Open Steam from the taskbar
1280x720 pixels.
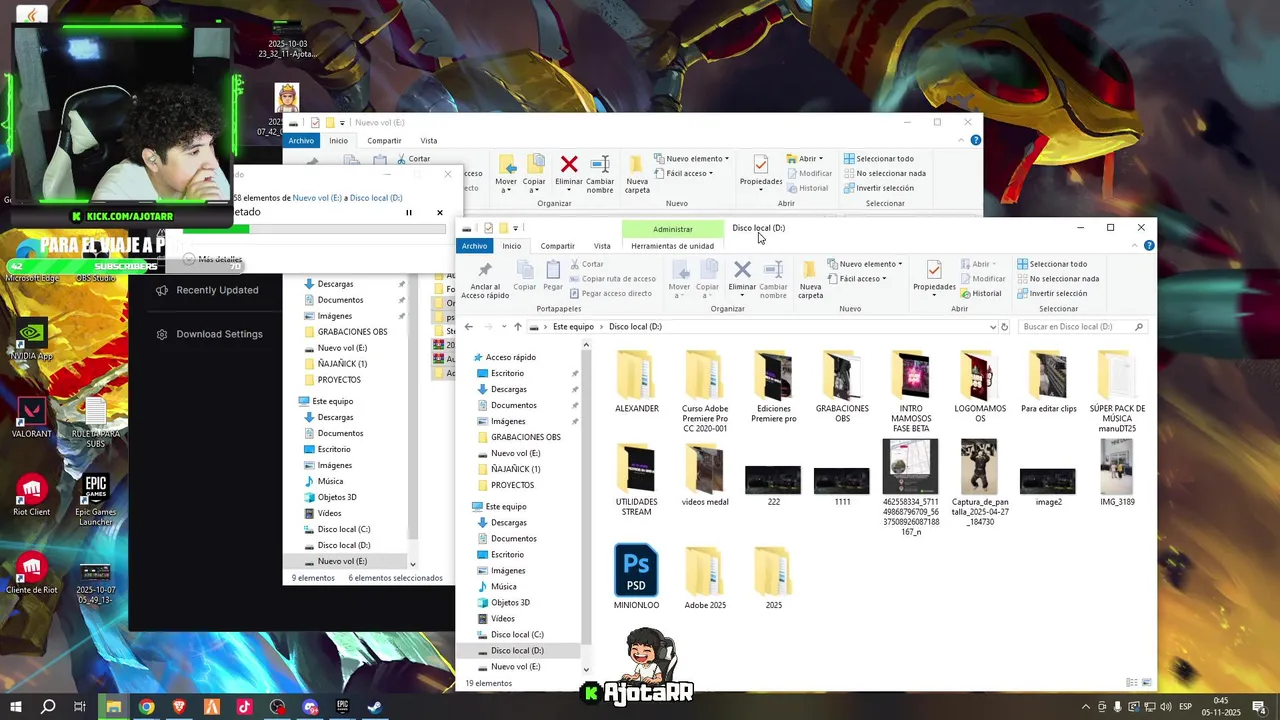click(x=374, y=707)
